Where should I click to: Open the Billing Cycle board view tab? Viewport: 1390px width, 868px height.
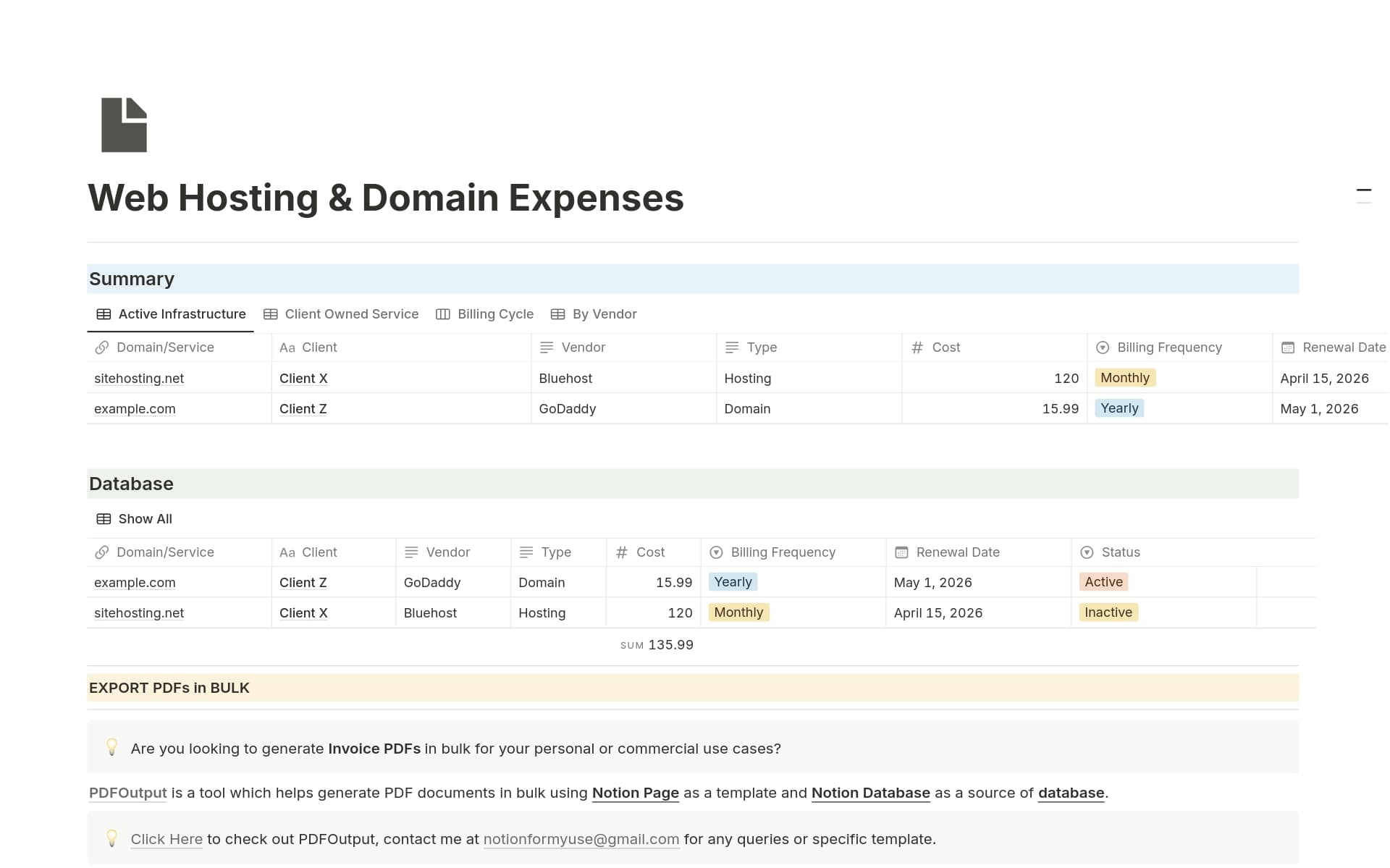point(484,314)
